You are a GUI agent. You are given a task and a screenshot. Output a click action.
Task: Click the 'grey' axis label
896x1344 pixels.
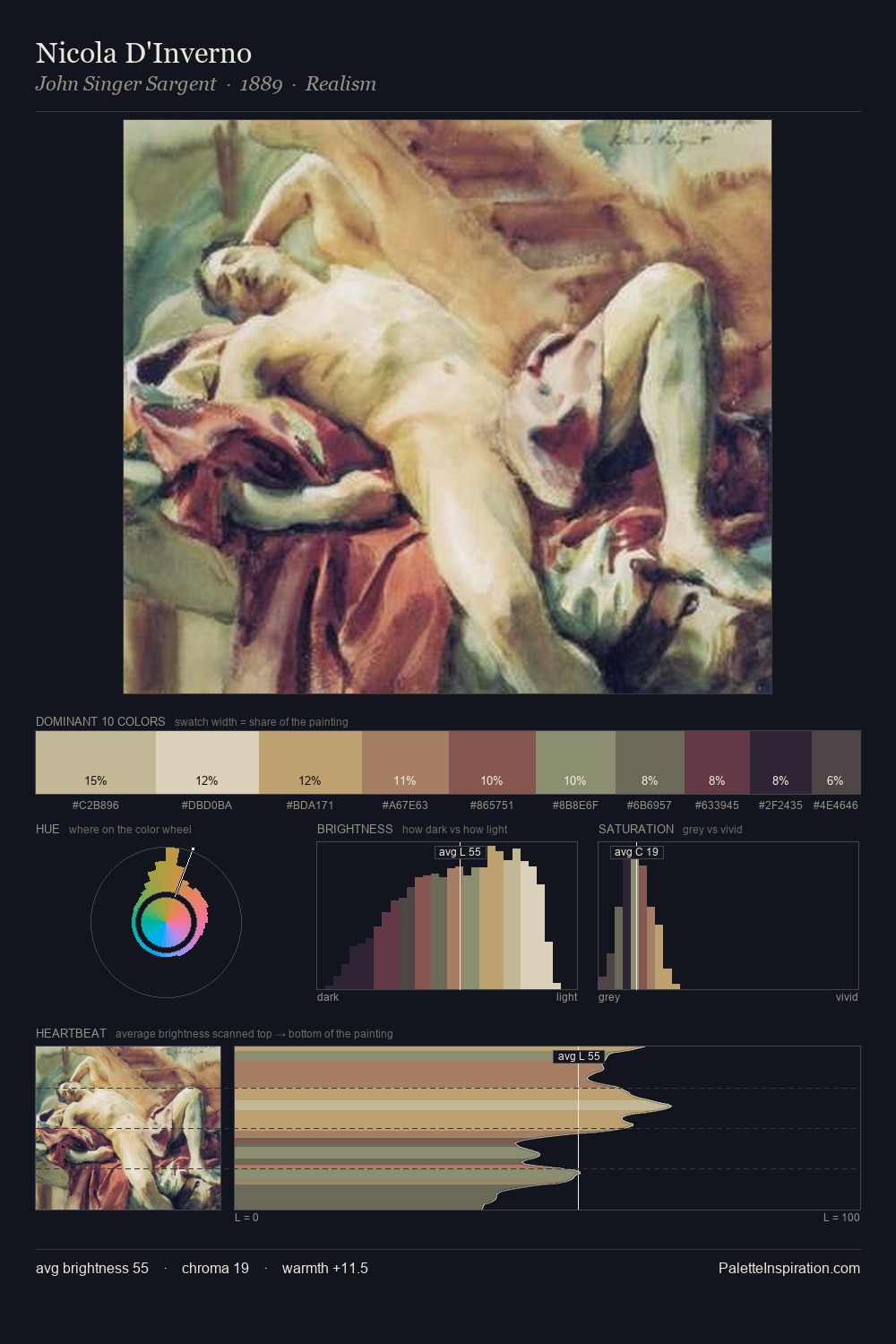(609, 997)
